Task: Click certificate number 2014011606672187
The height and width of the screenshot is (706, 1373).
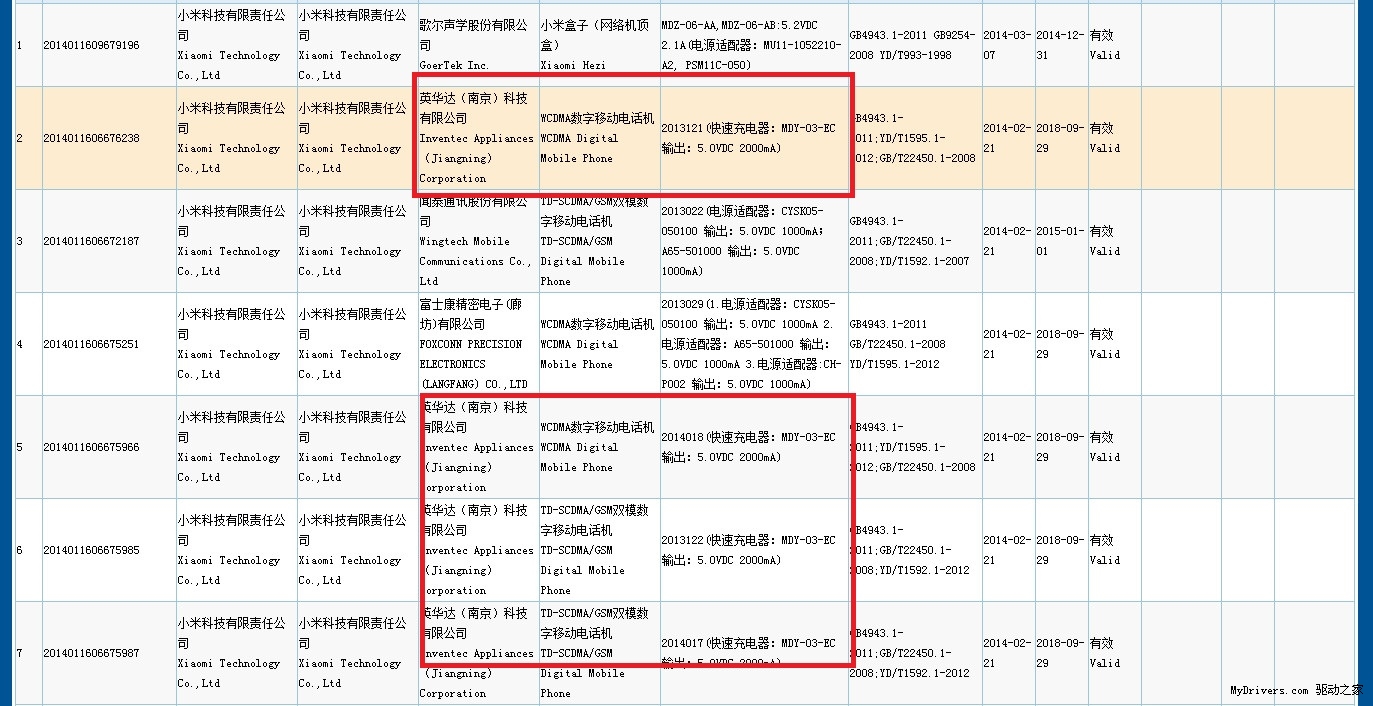Action: pos(91,241)
